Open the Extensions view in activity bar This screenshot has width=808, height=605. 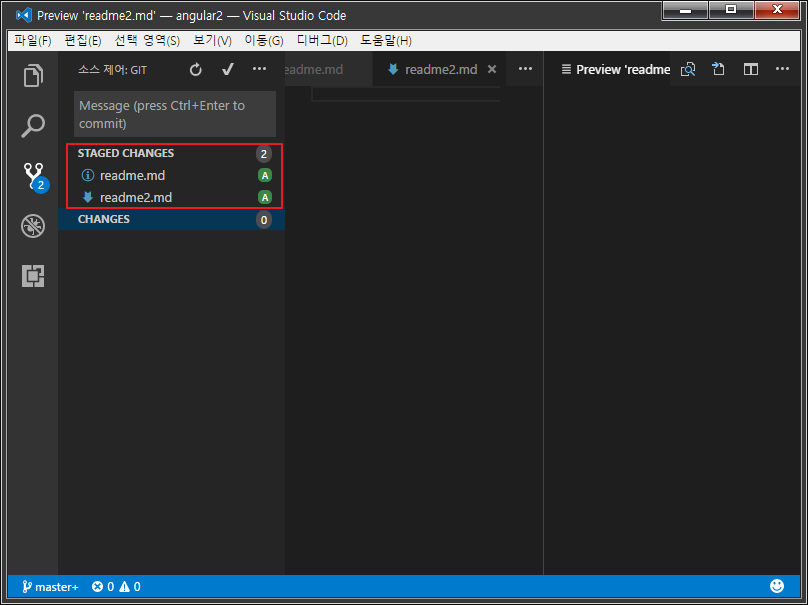pos(33,276)
